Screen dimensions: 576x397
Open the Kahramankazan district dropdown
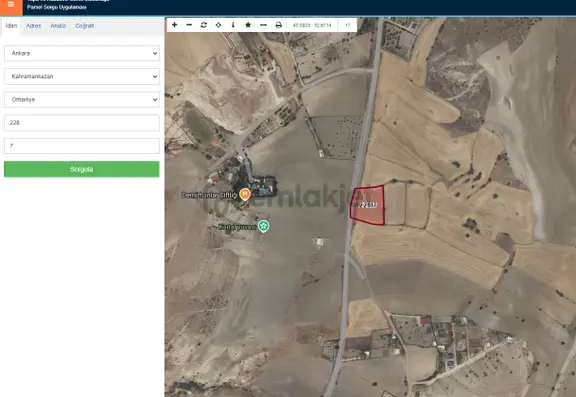coord(82,76)
